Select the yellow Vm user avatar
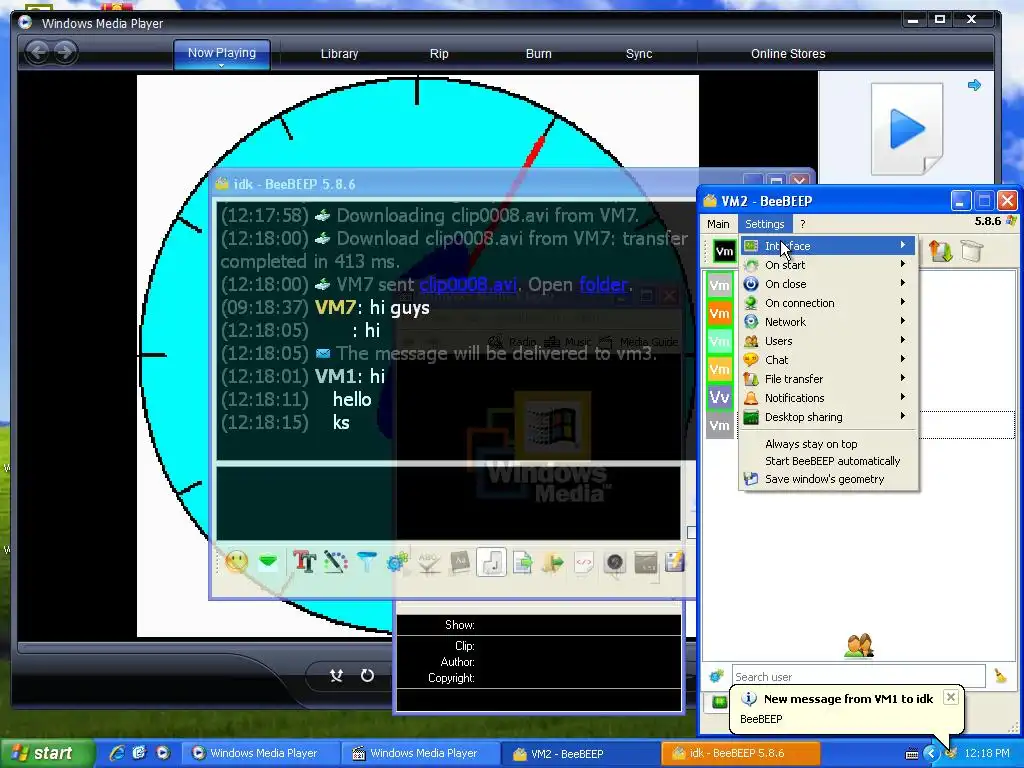Viewport: 1024px width, 768px height. [720, 370]
